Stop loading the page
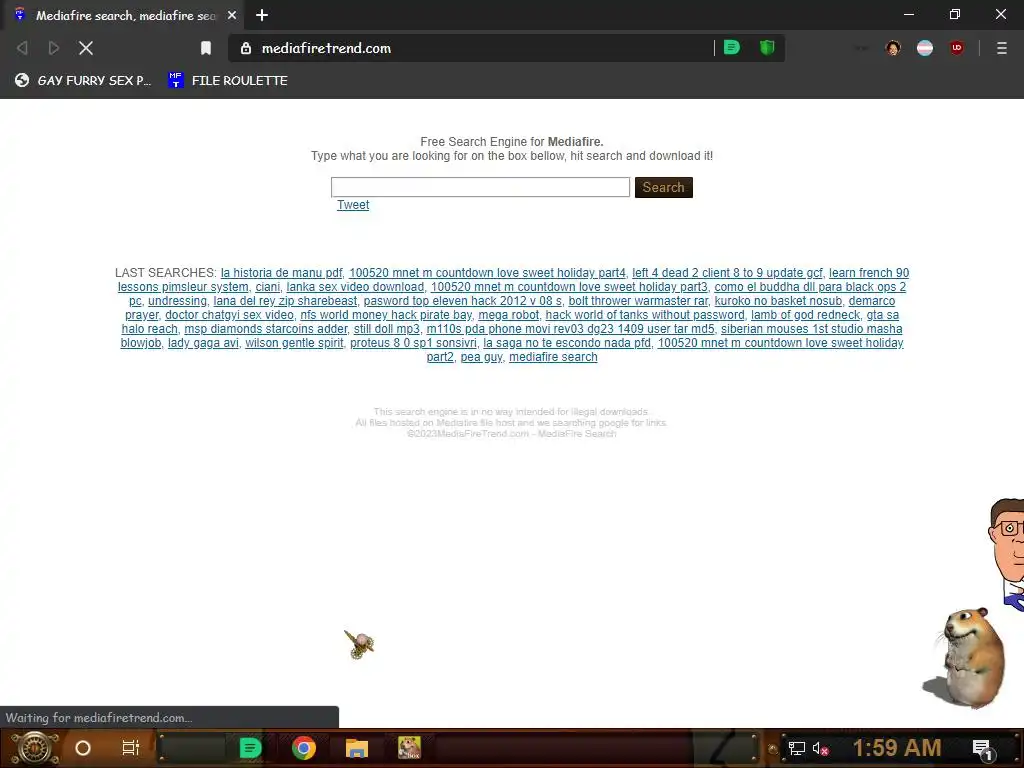Viewport: 1024px width, 768px height. point(86,48)
